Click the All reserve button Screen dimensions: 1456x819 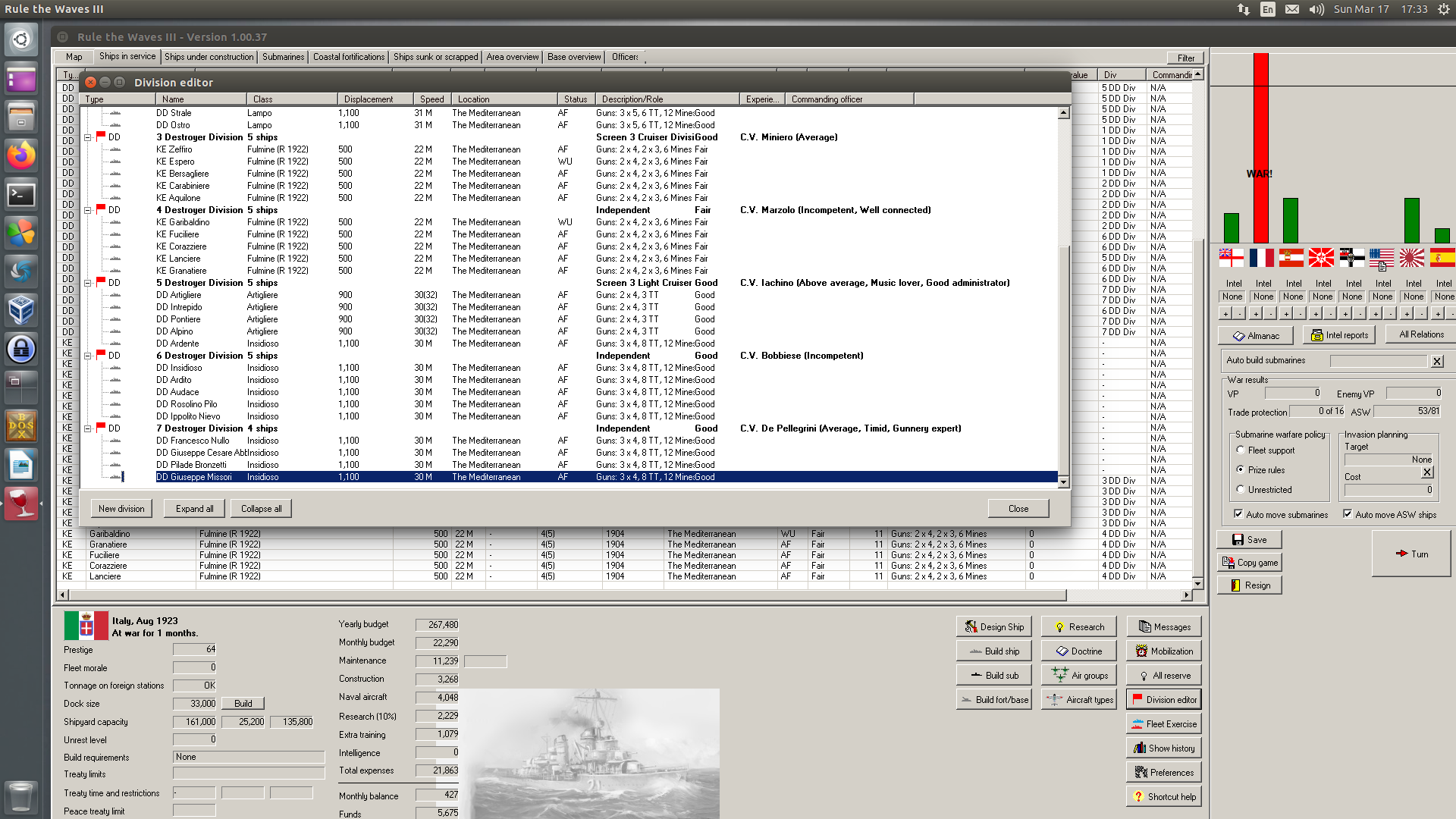(x=1163, y=675)
